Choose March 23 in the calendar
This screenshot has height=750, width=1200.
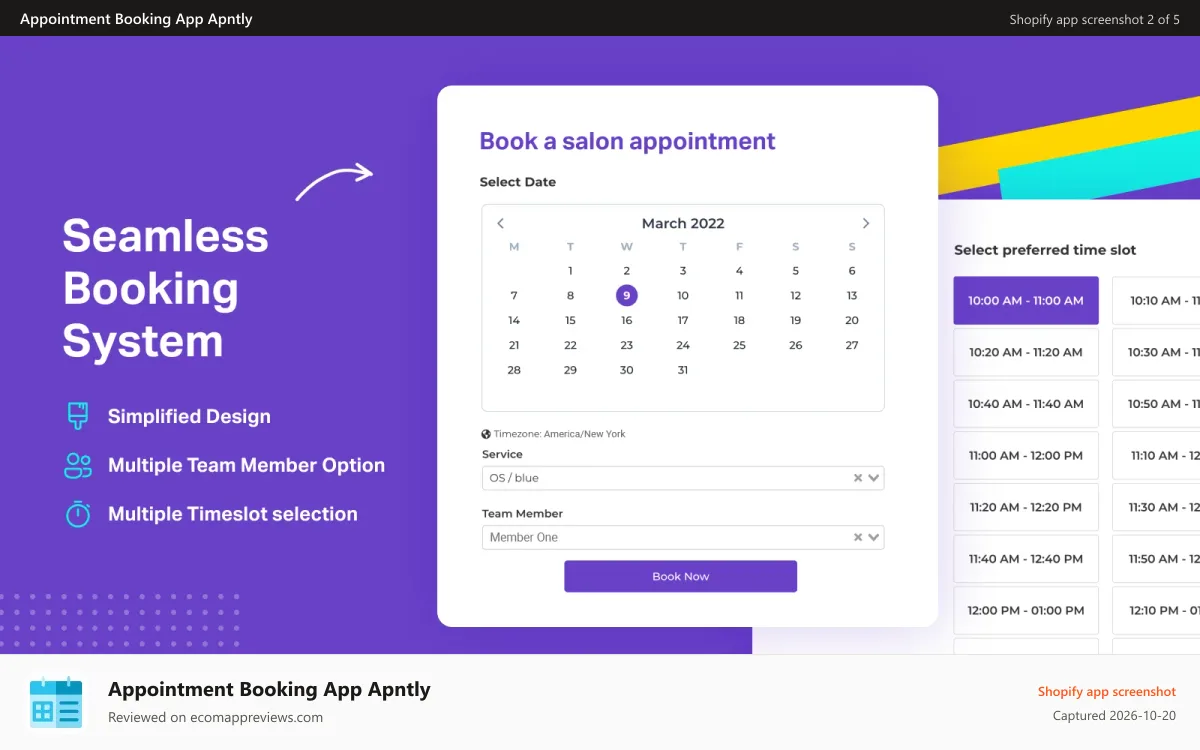tap(626, 345)
